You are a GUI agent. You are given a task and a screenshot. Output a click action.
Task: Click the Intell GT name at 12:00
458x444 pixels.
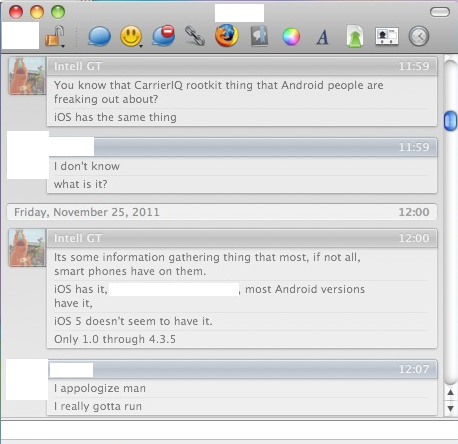point(78,238)
